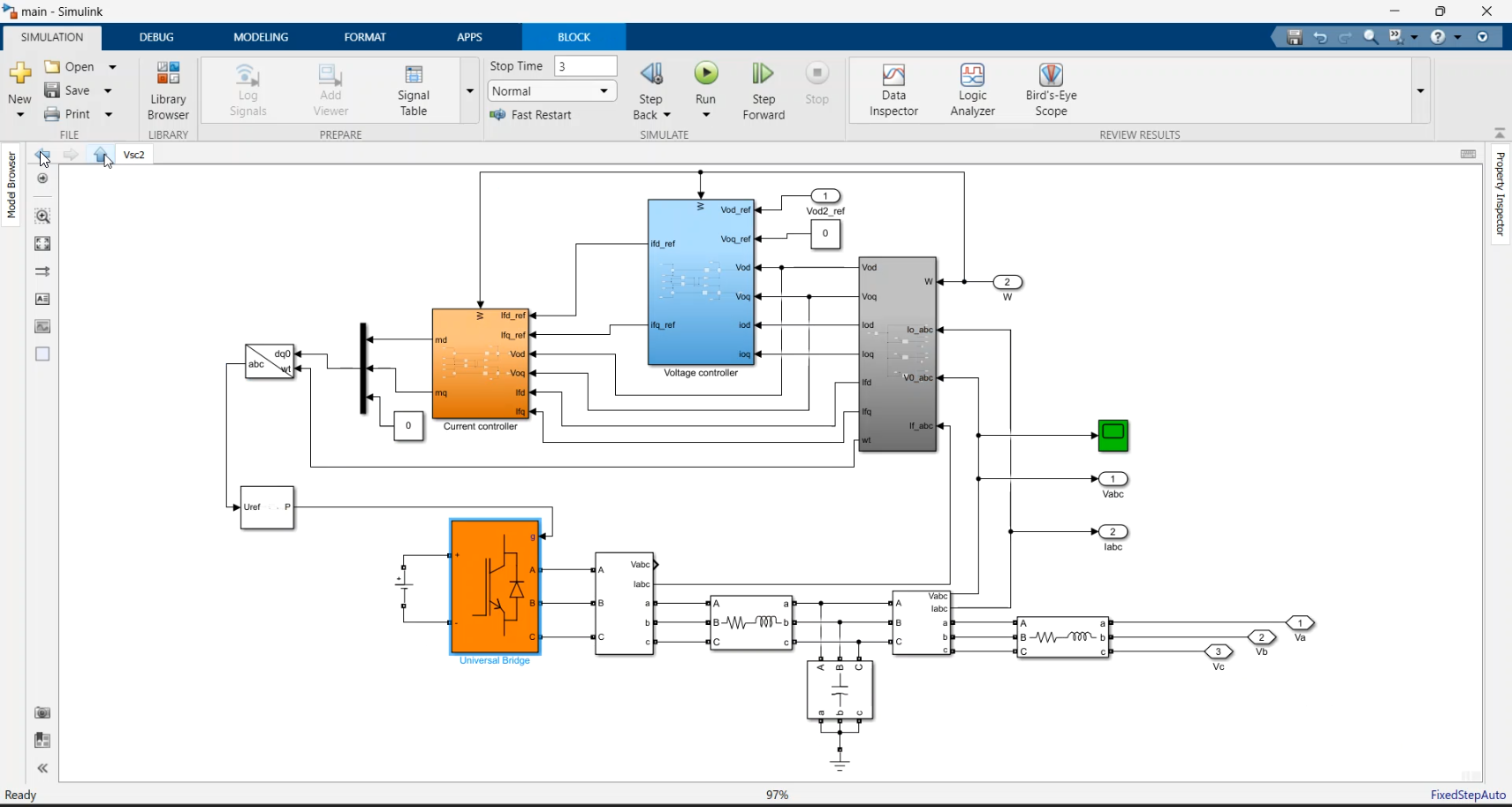Click the New model icon
The height and width of the screenshot is (807, 1512).
19,73
